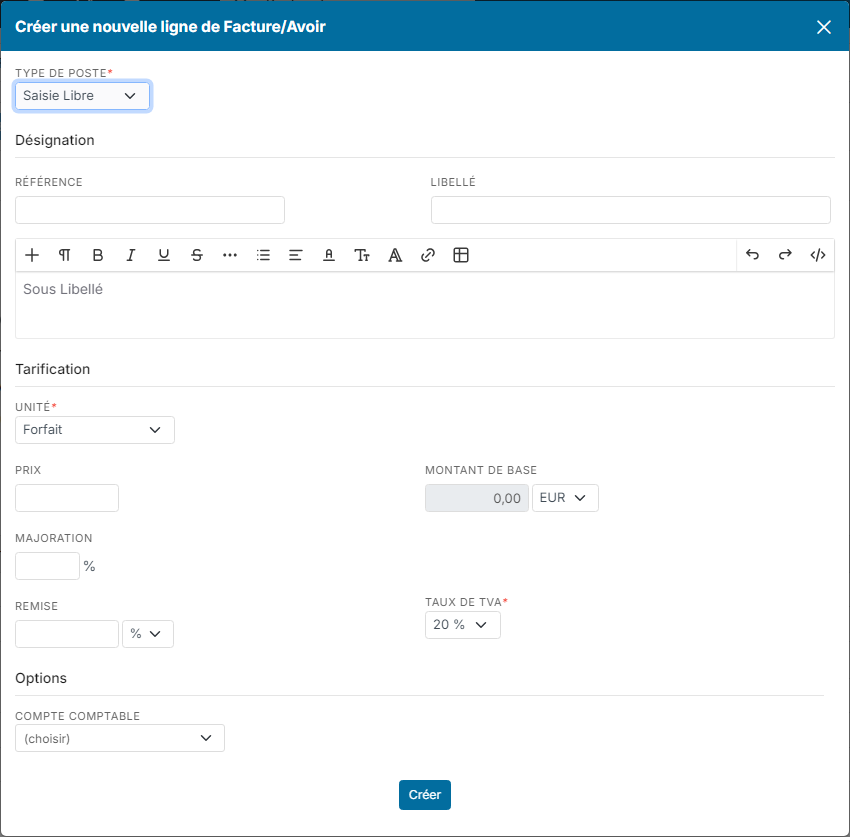The width and height of the screenshot is (850, 837).
Task: Insert a bulleted list
Action: tap(263, 255)
